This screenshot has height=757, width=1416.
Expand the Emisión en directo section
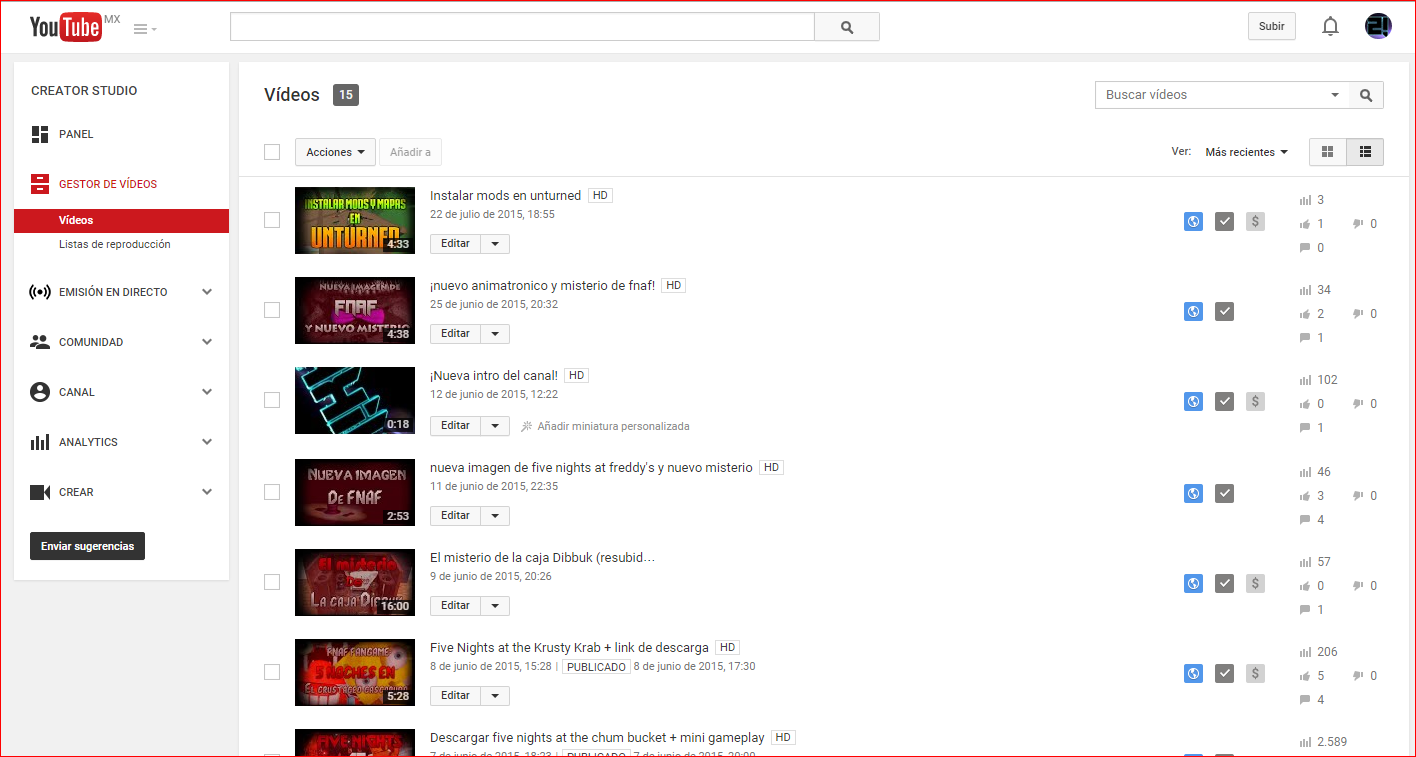click(x=207, y=292)
